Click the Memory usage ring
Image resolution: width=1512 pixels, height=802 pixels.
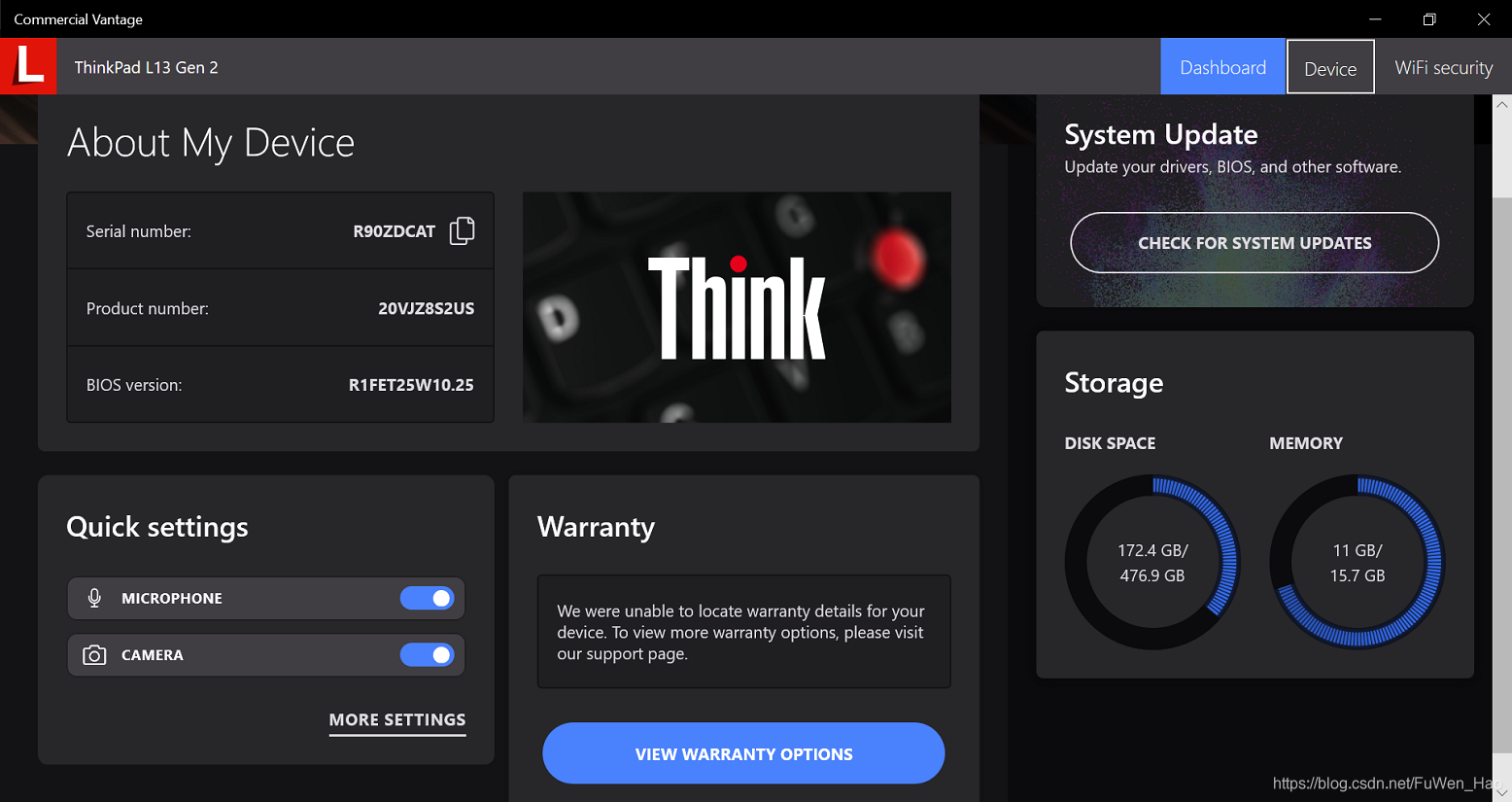pos(1357,562)
